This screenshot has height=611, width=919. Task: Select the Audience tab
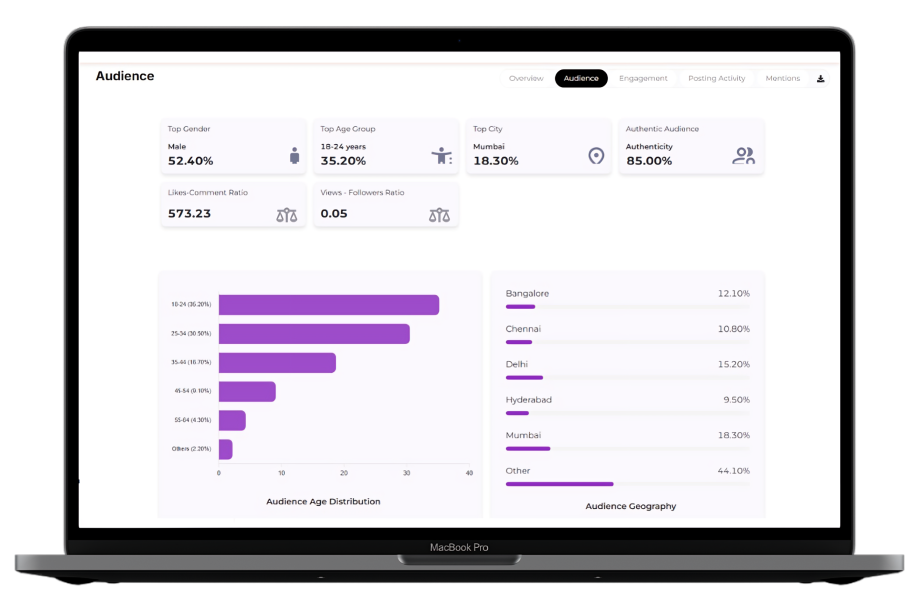click(581, 78)
